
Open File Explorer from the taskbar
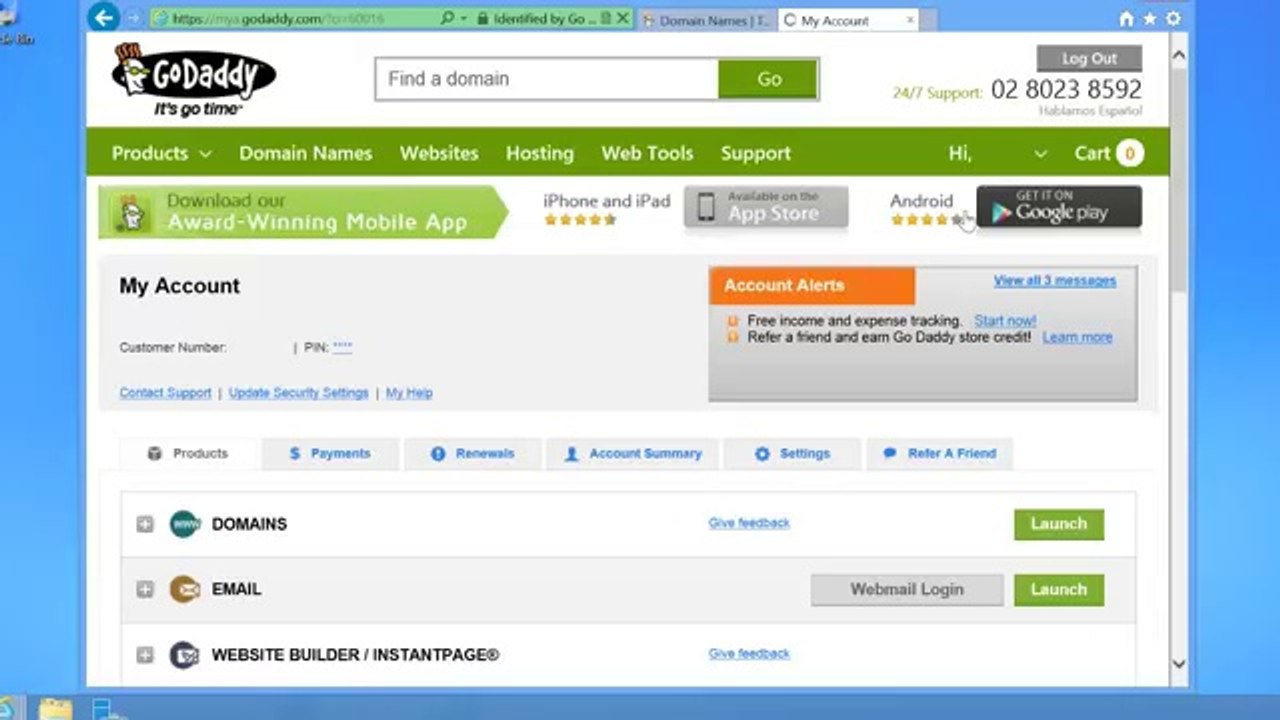pyautogui.click(x=56, y=708)
